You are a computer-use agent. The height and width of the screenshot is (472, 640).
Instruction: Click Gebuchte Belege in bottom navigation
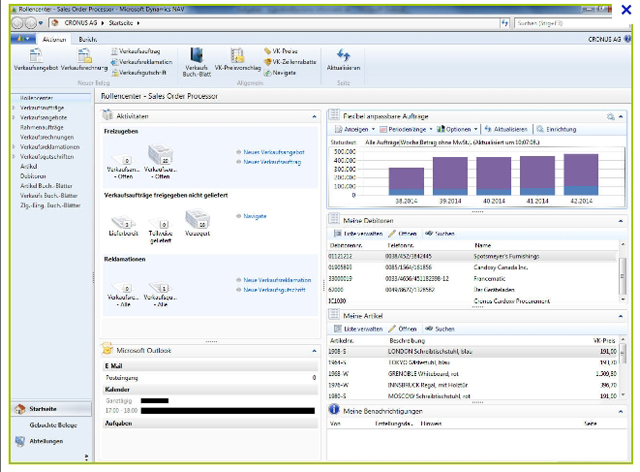point(53,425)
